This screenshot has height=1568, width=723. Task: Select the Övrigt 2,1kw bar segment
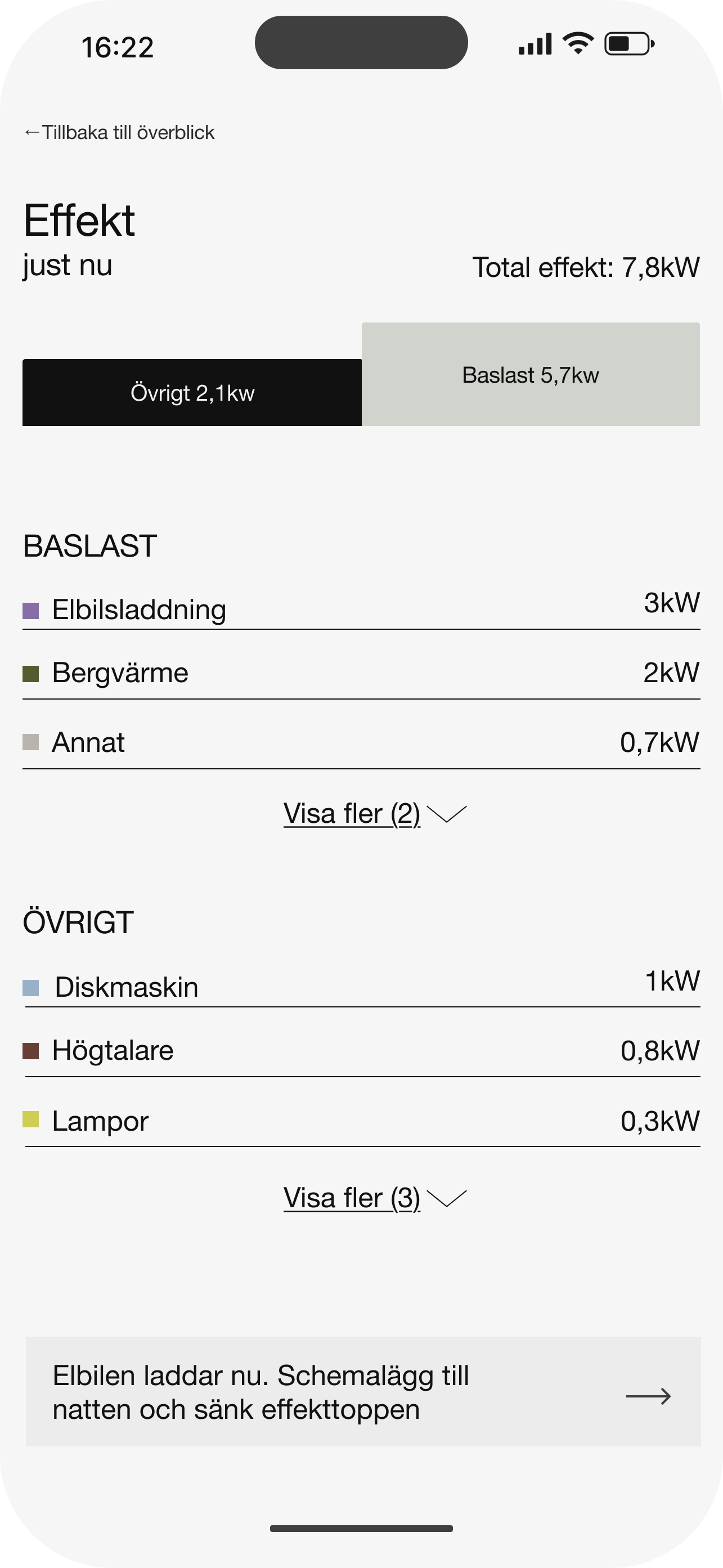(x=192, y=393)
